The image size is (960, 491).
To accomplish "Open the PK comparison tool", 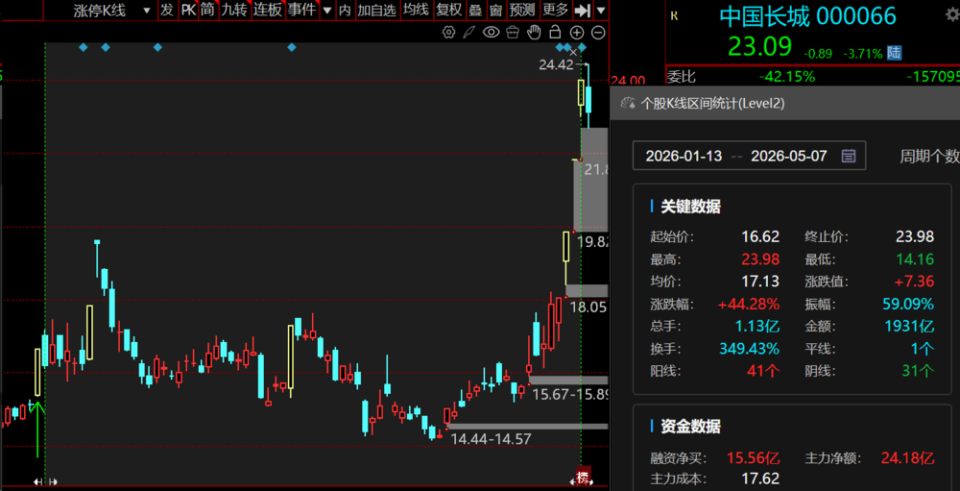I will (187, 10).
